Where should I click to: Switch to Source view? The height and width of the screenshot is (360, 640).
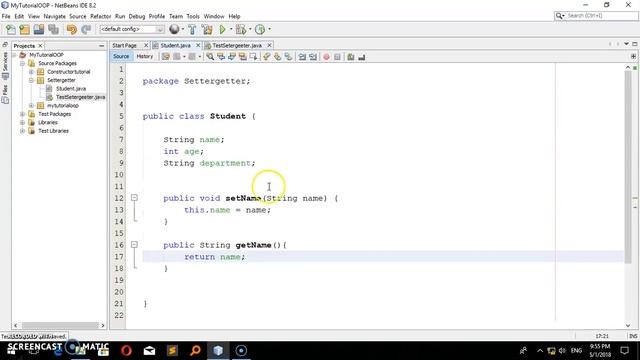click(121, 56)
